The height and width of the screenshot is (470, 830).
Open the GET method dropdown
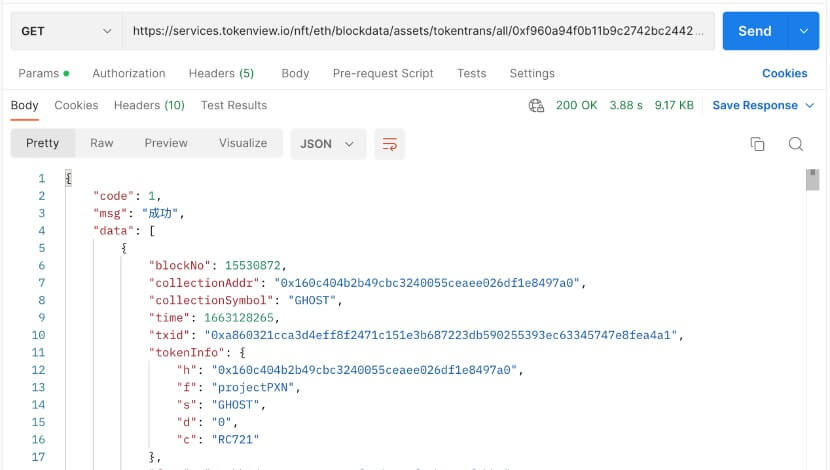point(66,31)
